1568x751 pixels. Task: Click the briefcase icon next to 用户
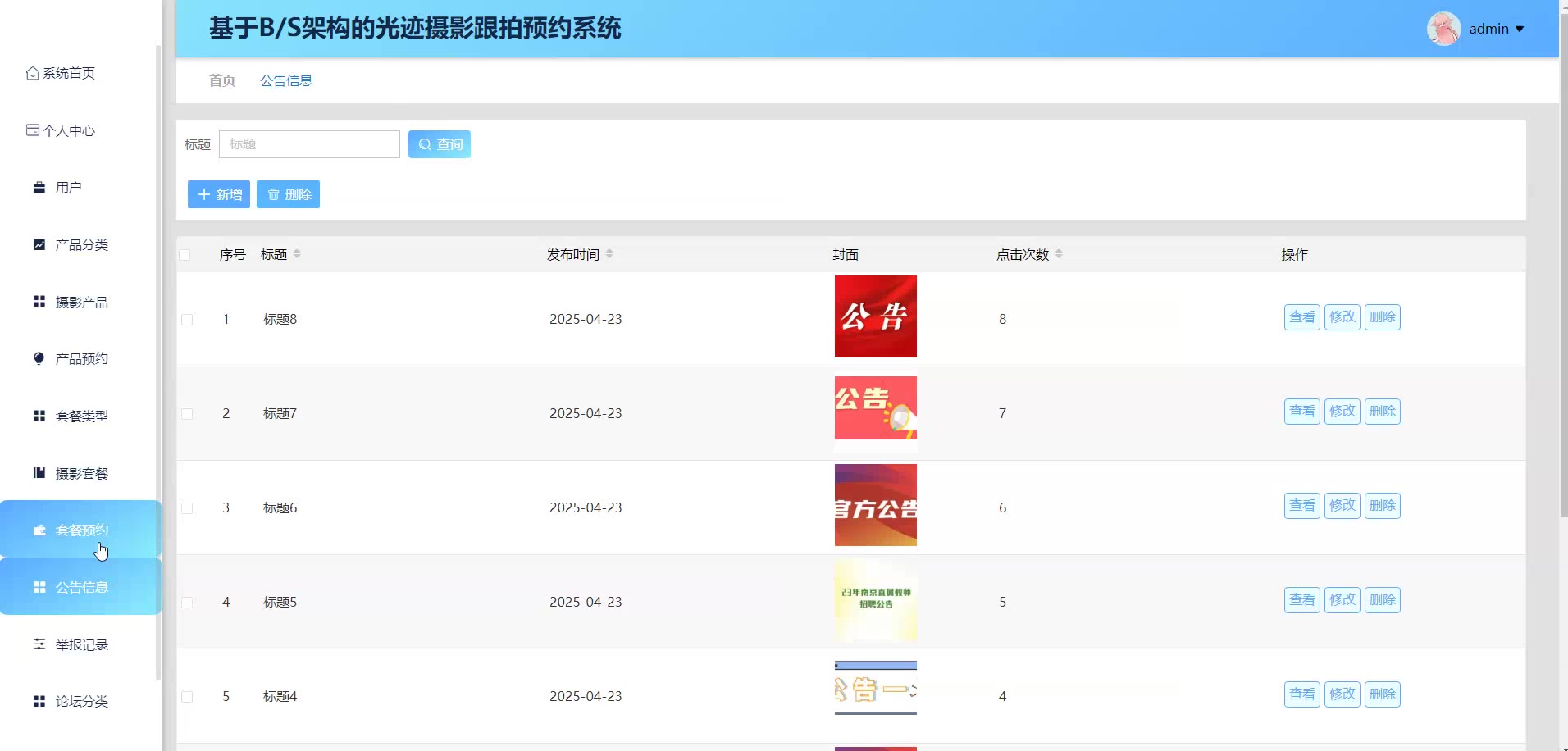[39, 188]
